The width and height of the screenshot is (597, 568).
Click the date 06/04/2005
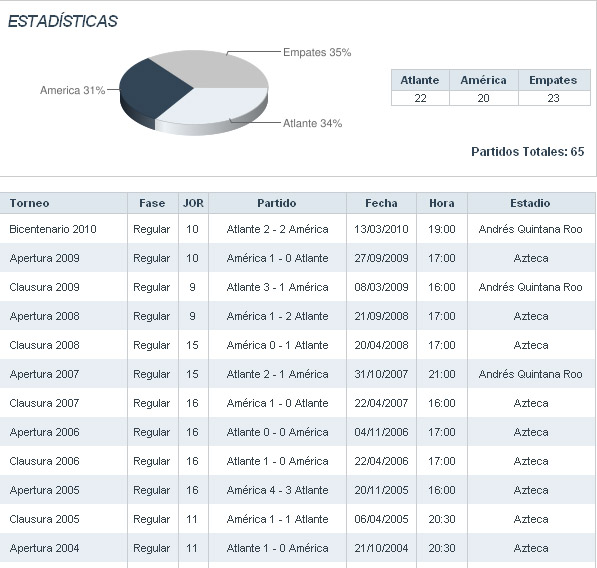381,519
